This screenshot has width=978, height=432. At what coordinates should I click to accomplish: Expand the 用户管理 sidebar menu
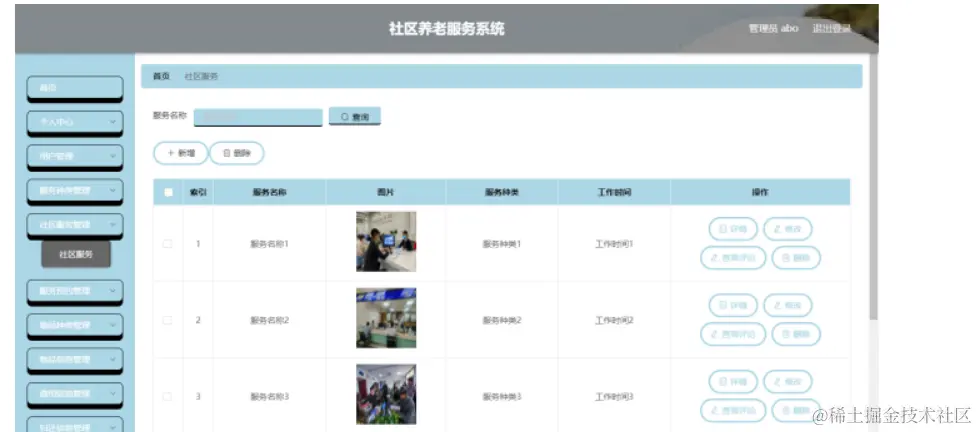click(x=75, y=156)
